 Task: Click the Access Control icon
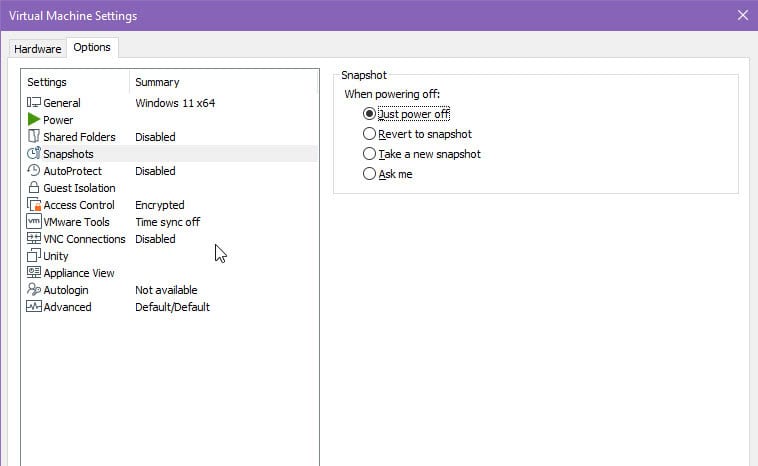pos(34,205)
